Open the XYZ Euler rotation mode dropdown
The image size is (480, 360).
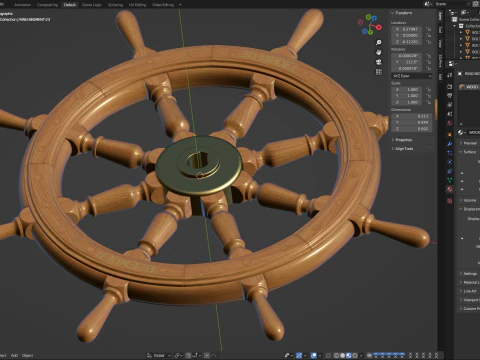coord(412,76)
